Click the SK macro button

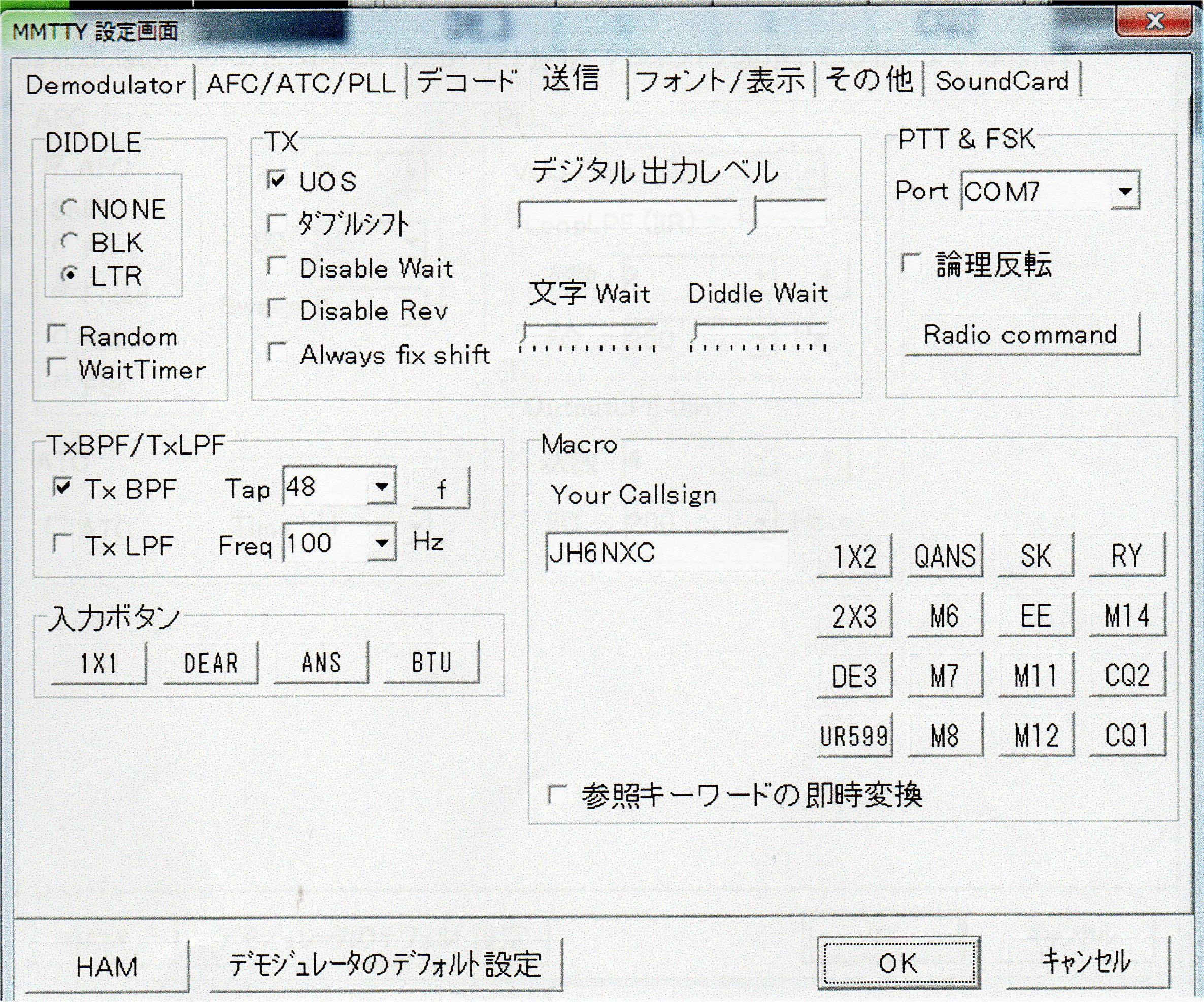pyautogui.click(x=1035, y=555)
